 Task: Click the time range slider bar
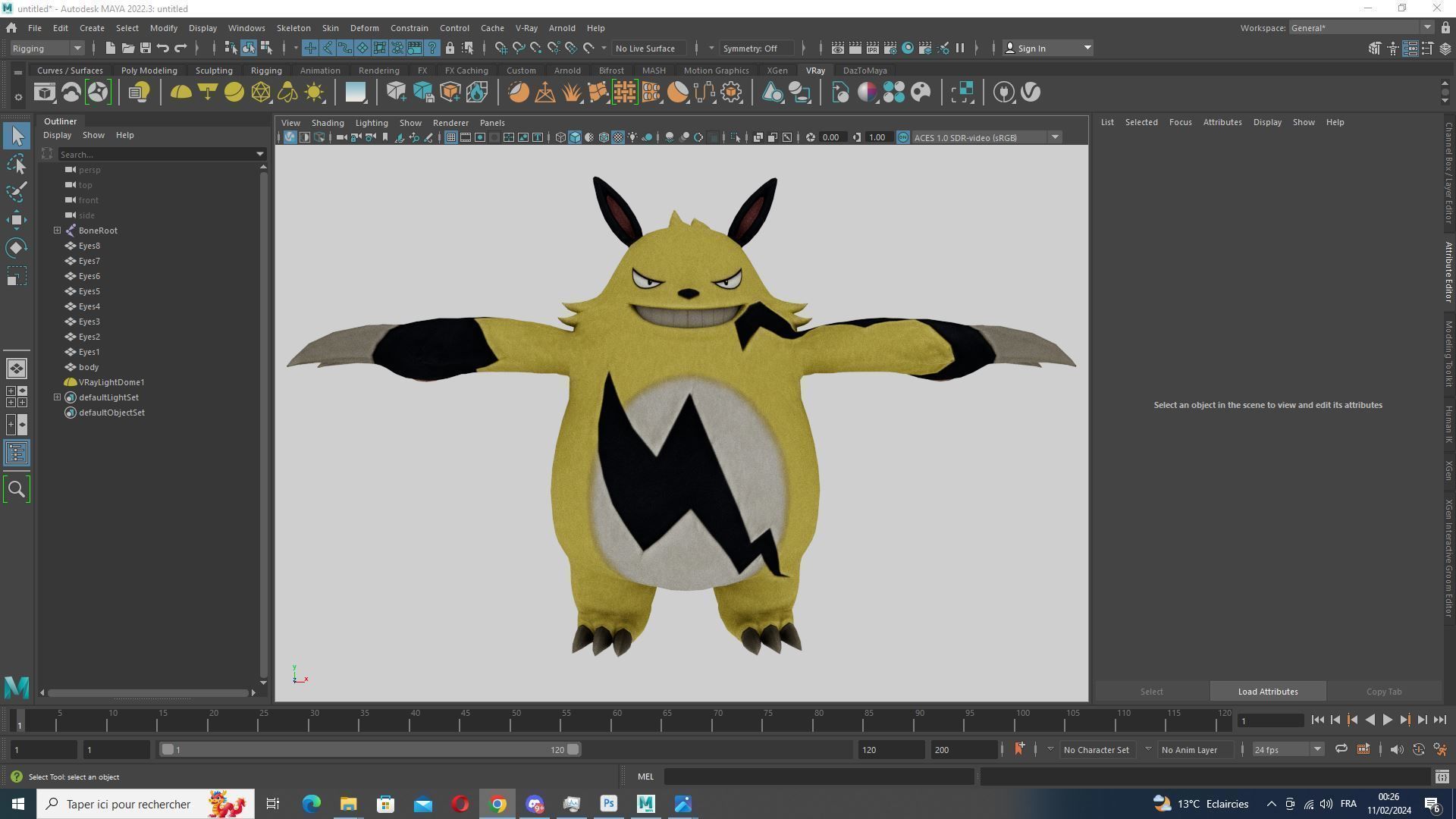tap(370, 749)
